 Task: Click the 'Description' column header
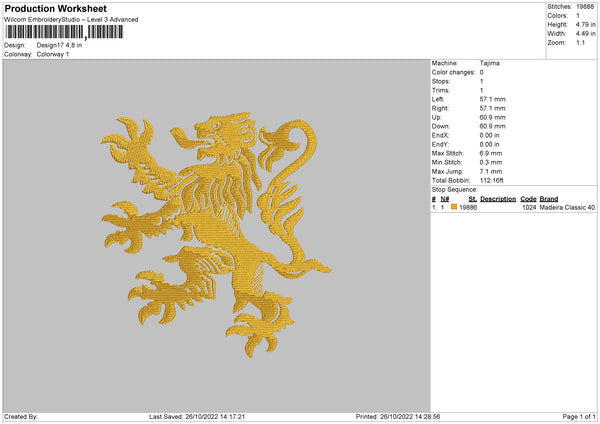[498, 199]
